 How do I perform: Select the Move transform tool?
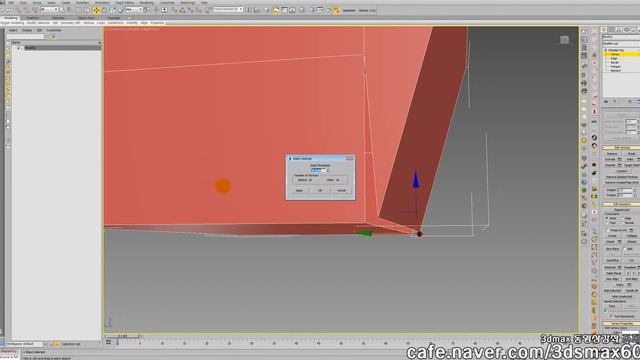(x=96, y=10)
